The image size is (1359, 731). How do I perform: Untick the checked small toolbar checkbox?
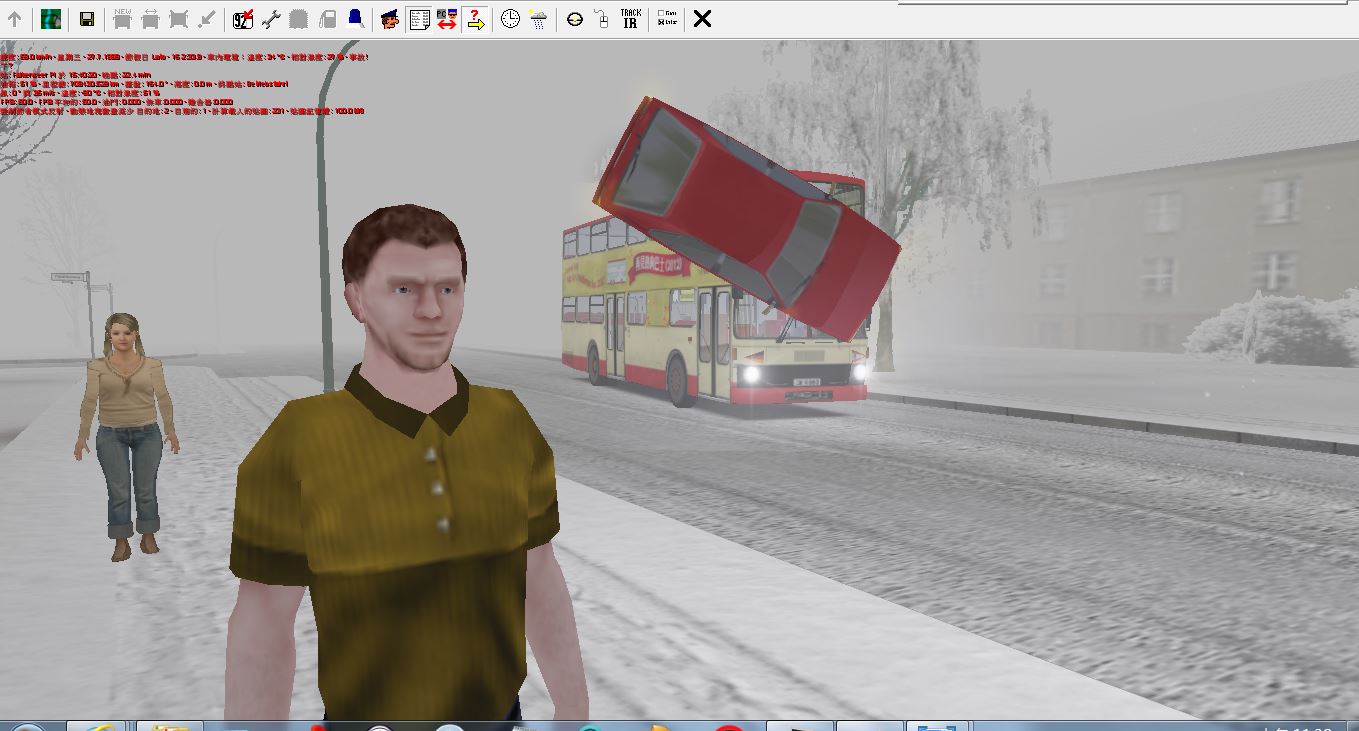click(661, 23)
